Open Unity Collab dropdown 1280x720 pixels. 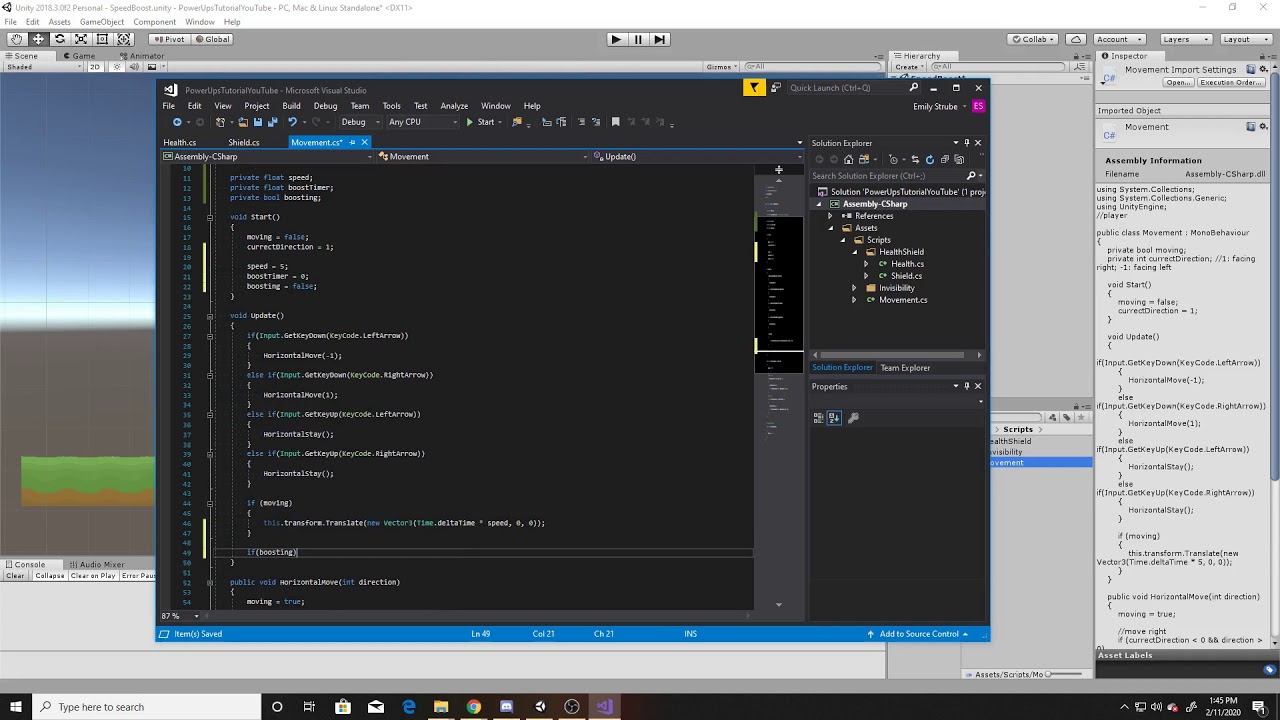coord(1034,39)
